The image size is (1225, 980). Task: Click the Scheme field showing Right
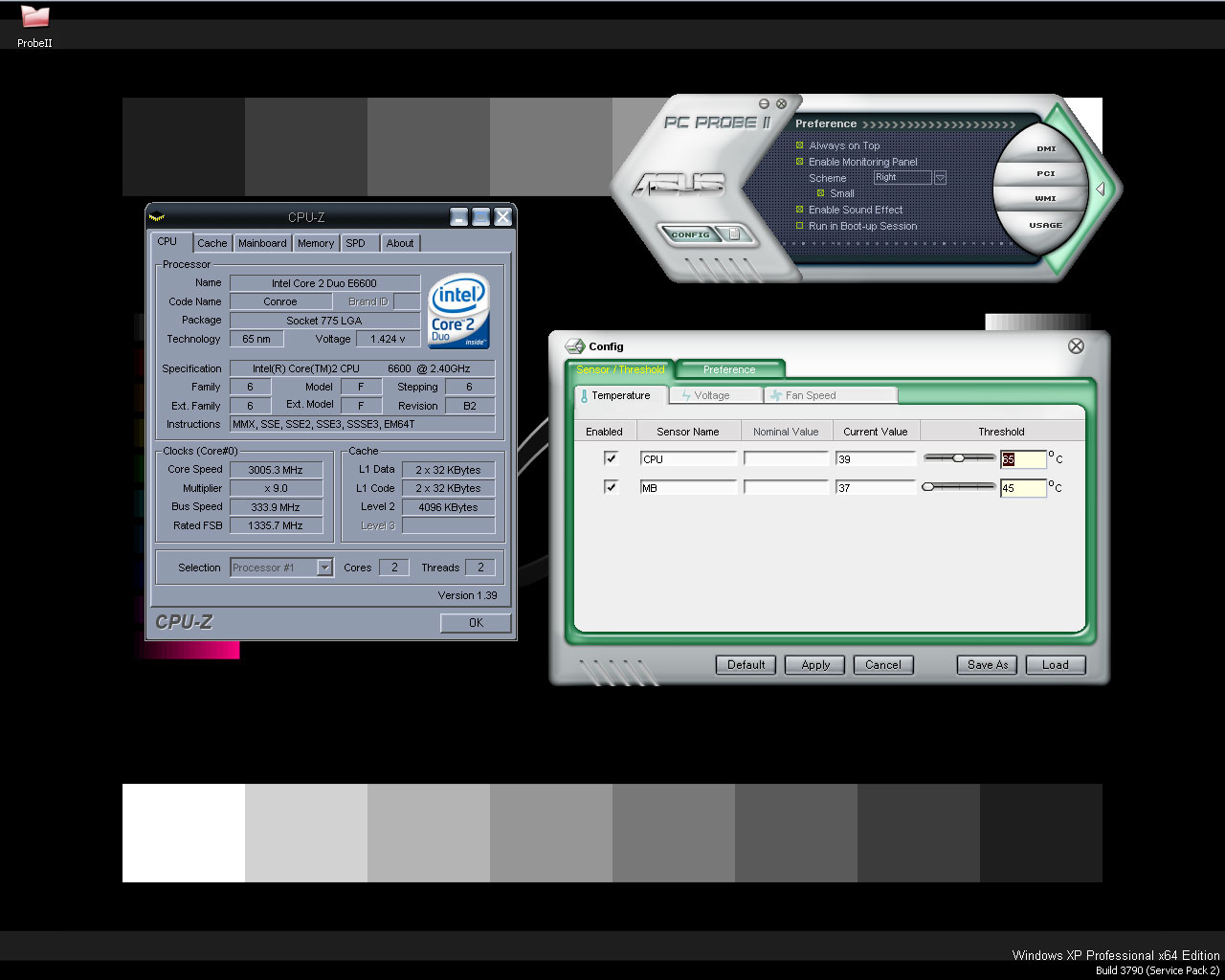click(x=902, y=178)
